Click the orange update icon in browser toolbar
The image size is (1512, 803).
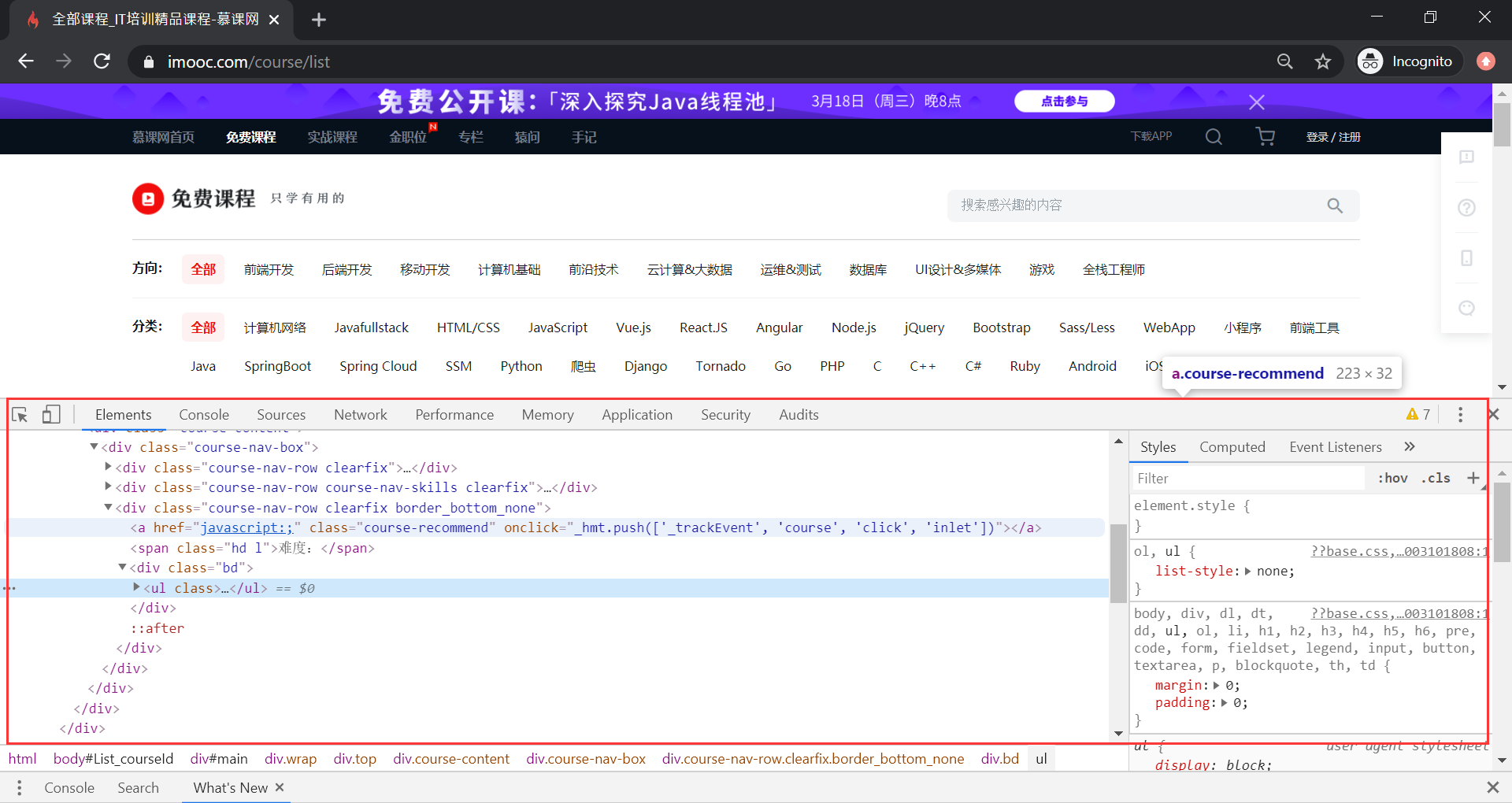tap(1486, 61)
